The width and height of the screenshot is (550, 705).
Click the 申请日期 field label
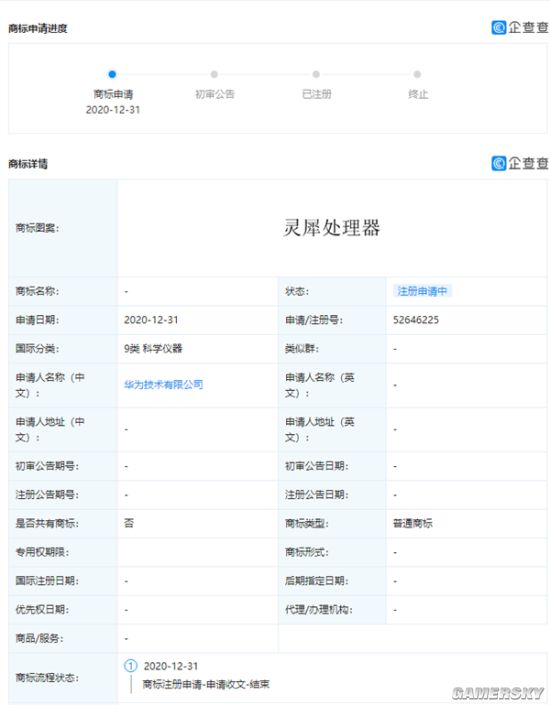click(37, 320)
